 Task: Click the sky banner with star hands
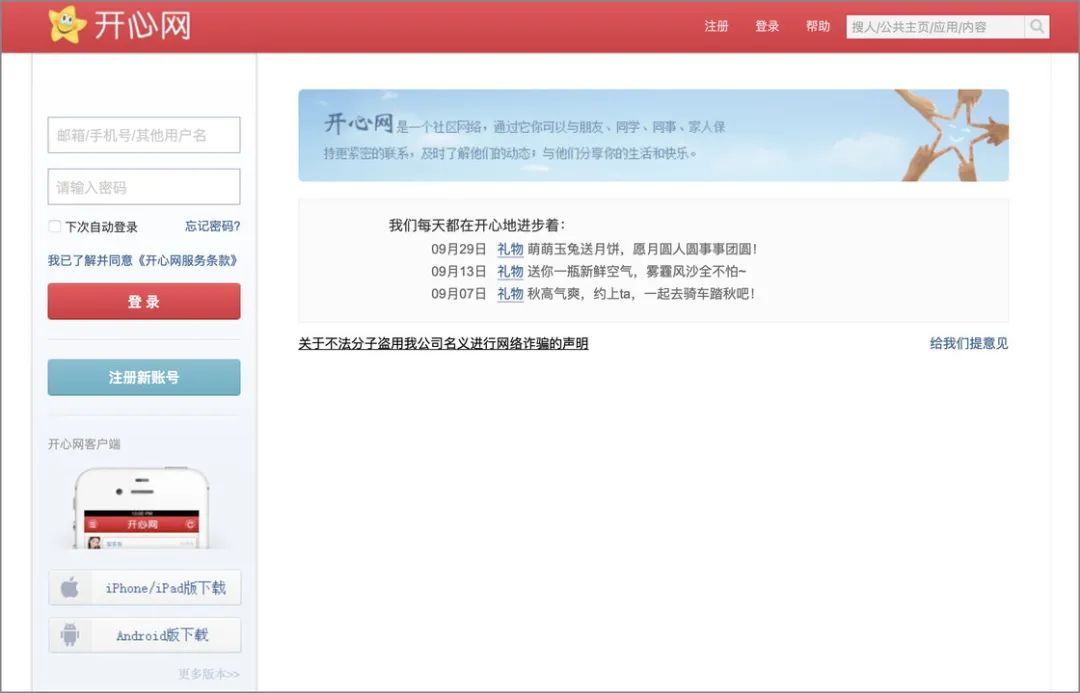[654, 135]
